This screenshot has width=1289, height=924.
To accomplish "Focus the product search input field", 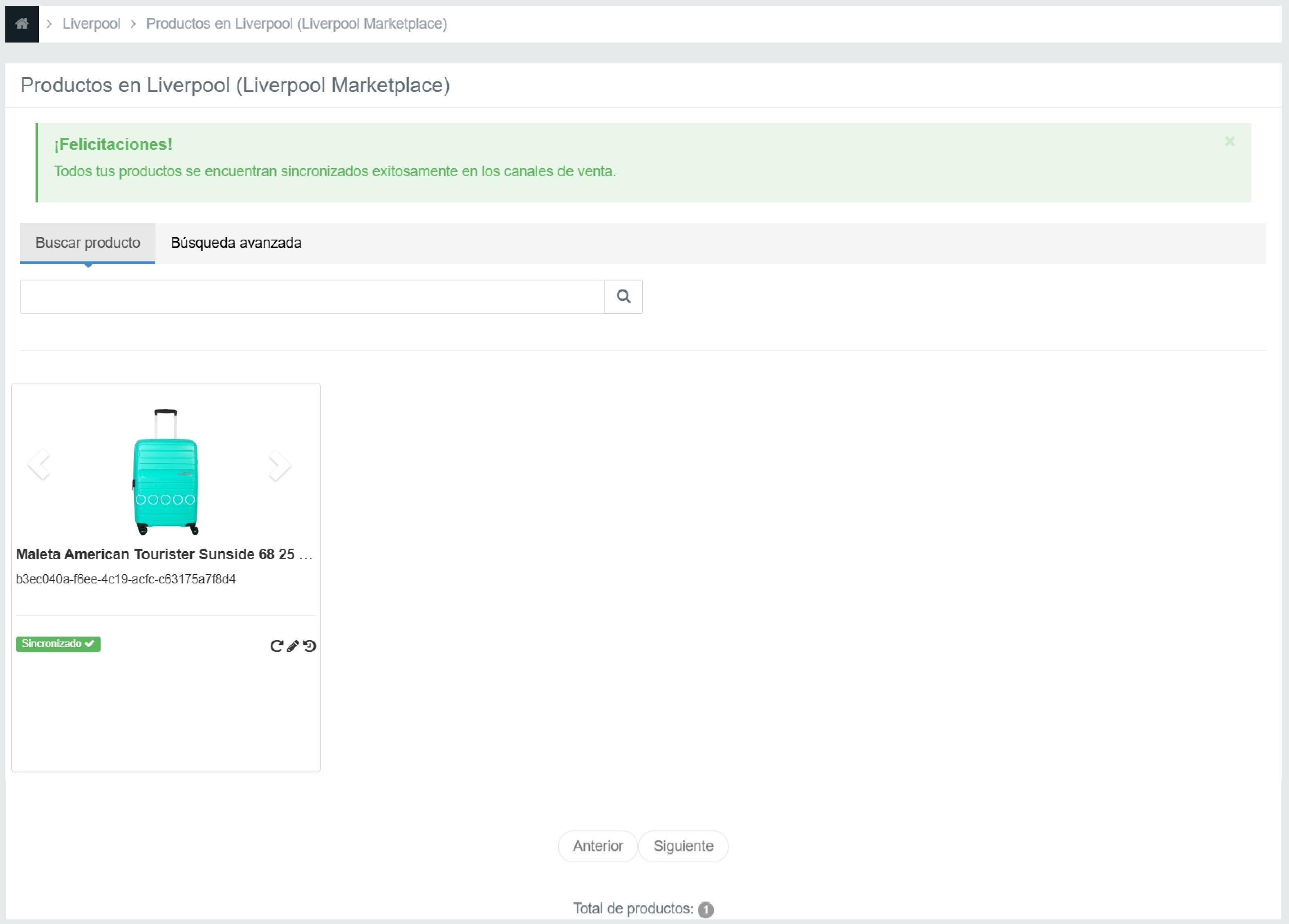I will [x=312, y=297].
